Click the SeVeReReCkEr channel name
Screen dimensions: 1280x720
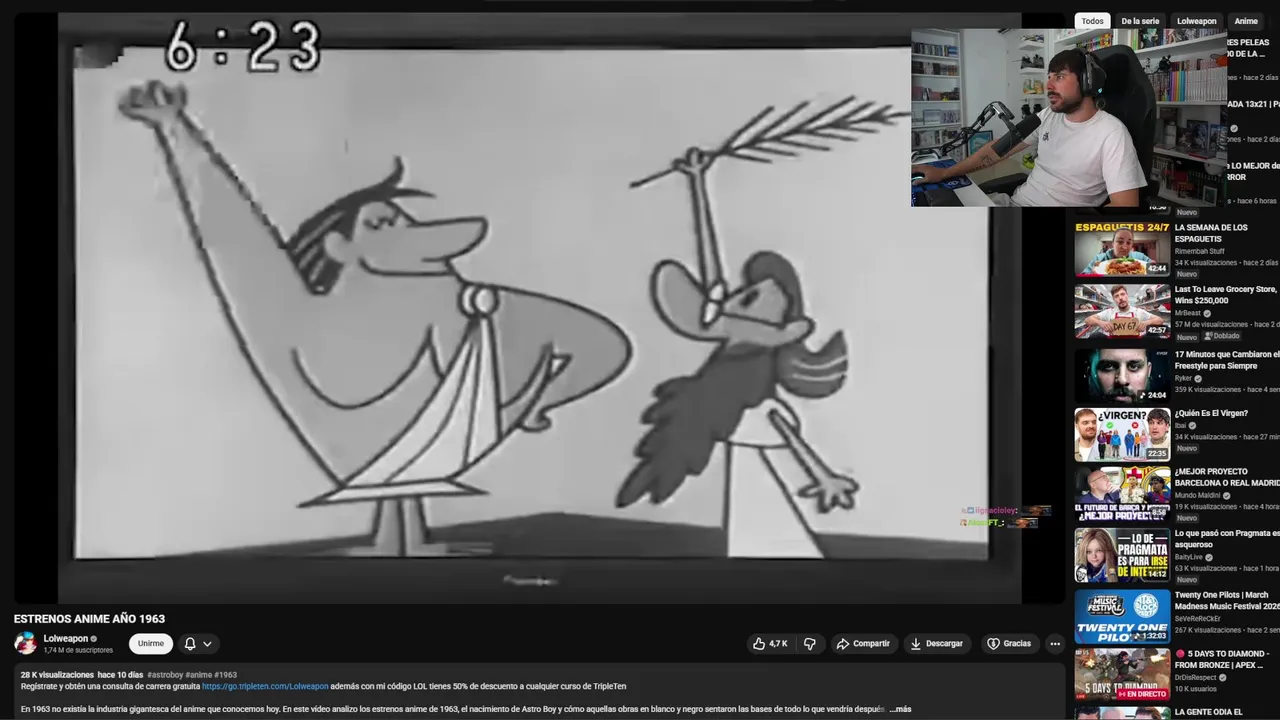(x=1198, y=618)
